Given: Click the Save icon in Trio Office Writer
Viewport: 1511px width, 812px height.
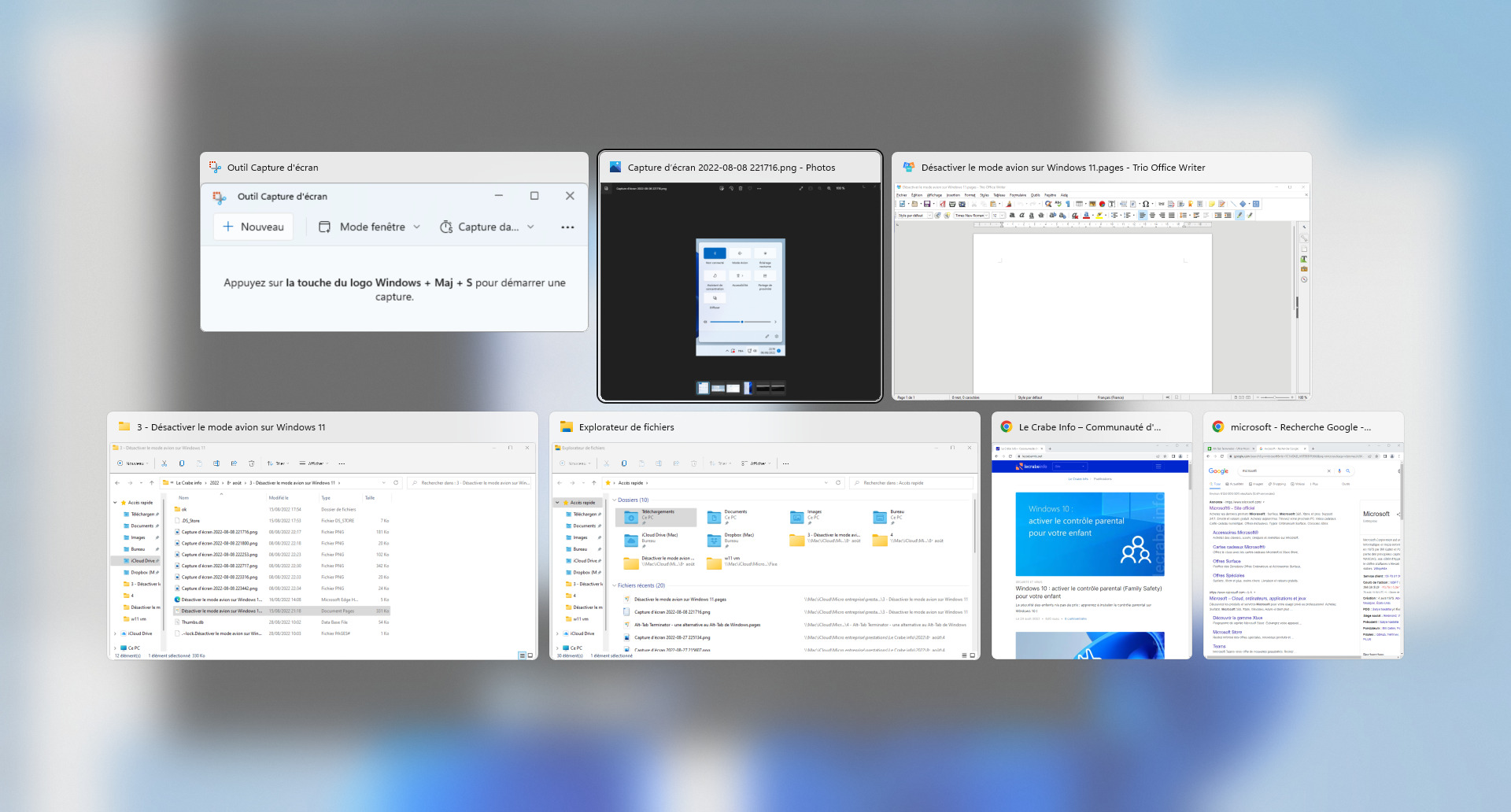Looking at the screenshot, I should pos(927,204).
